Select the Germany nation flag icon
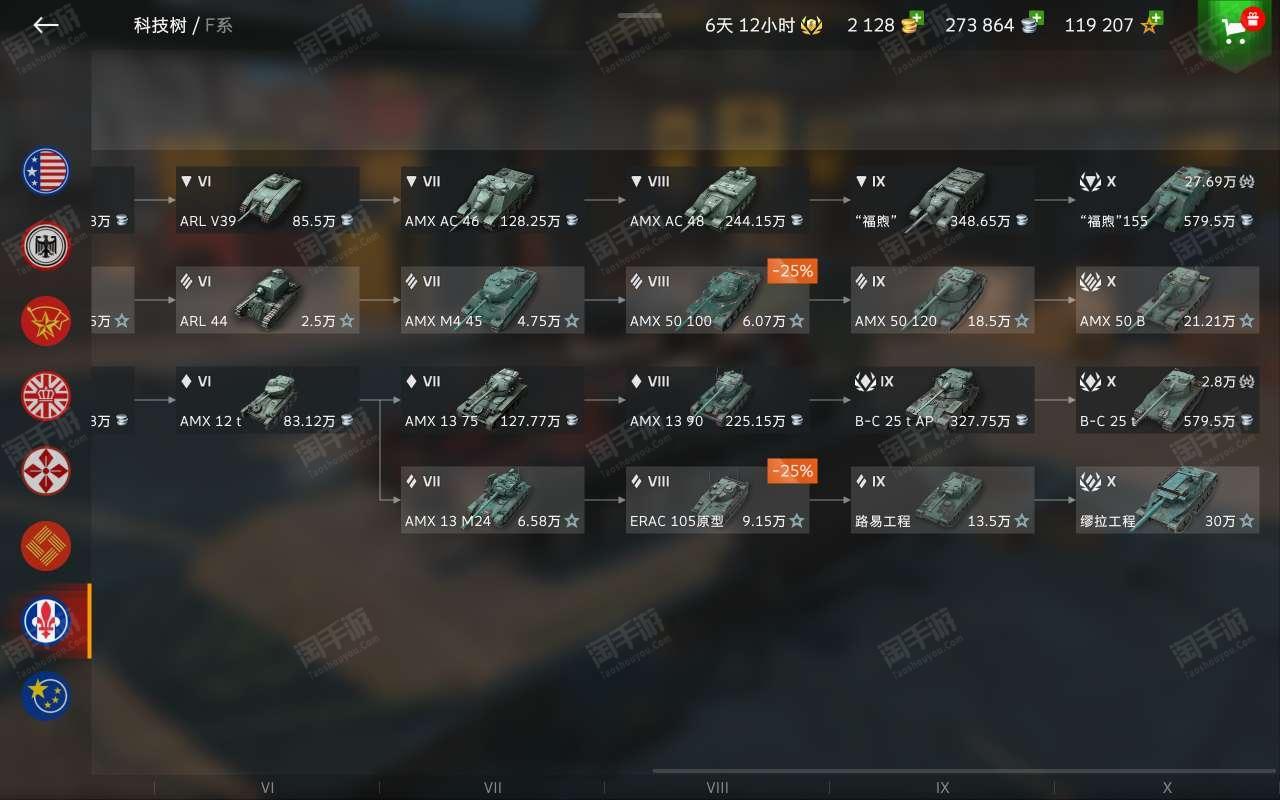 [x=46, y=246]
